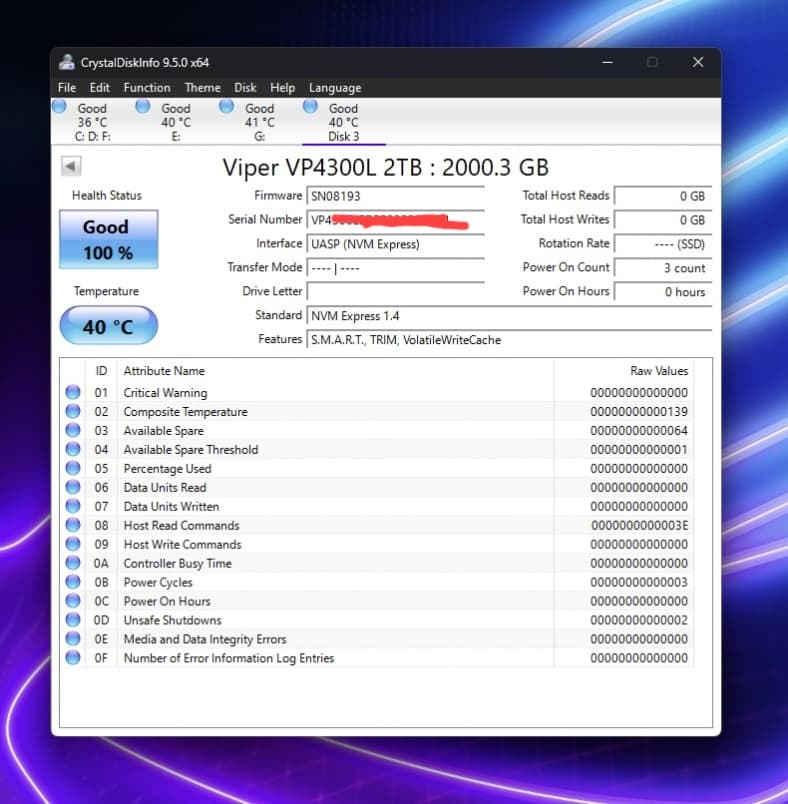Click the 40 °C temperature button
The image size is (788, 804).
107,326
